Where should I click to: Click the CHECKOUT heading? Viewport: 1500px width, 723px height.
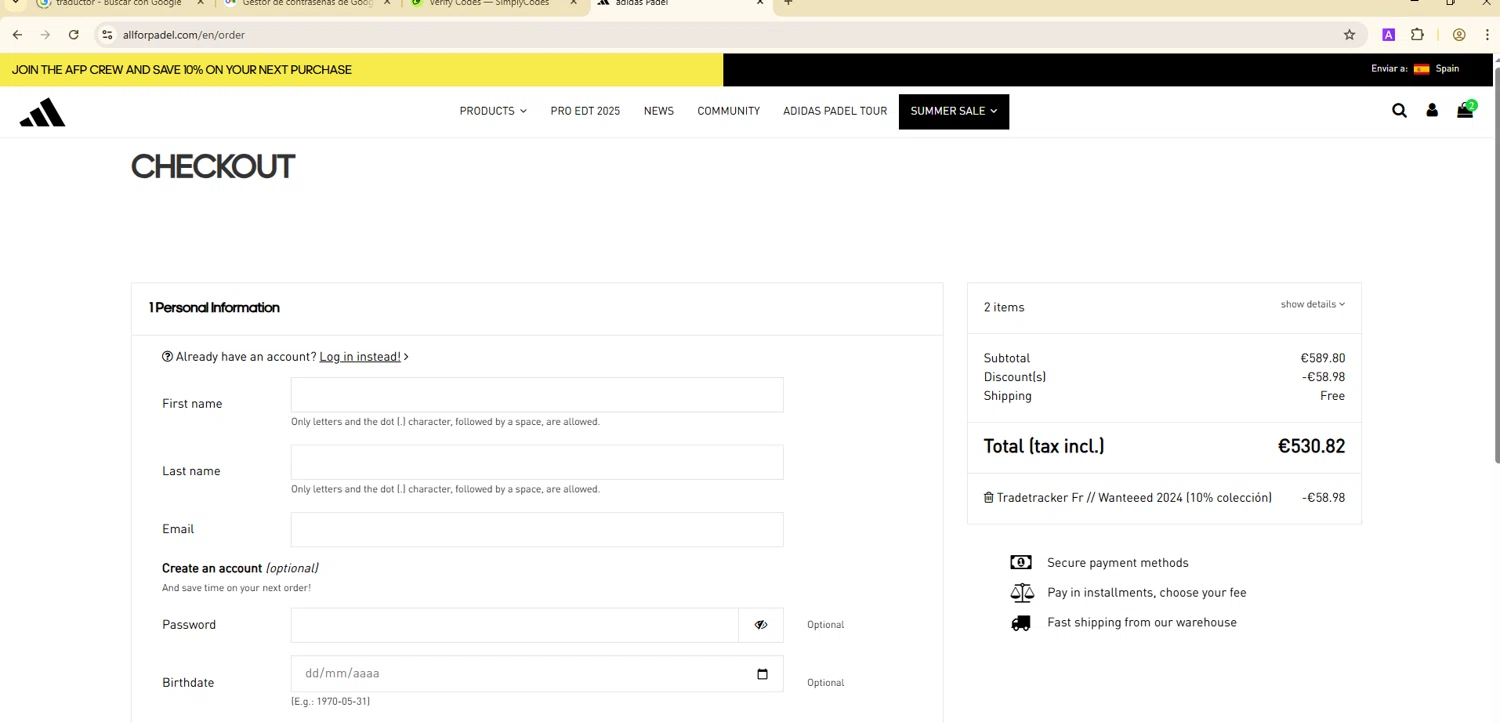[x=213, y=166]
